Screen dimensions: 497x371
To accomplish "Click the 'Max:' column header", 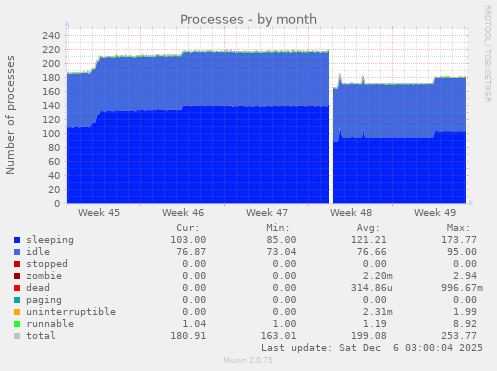I will click(458, 228).
